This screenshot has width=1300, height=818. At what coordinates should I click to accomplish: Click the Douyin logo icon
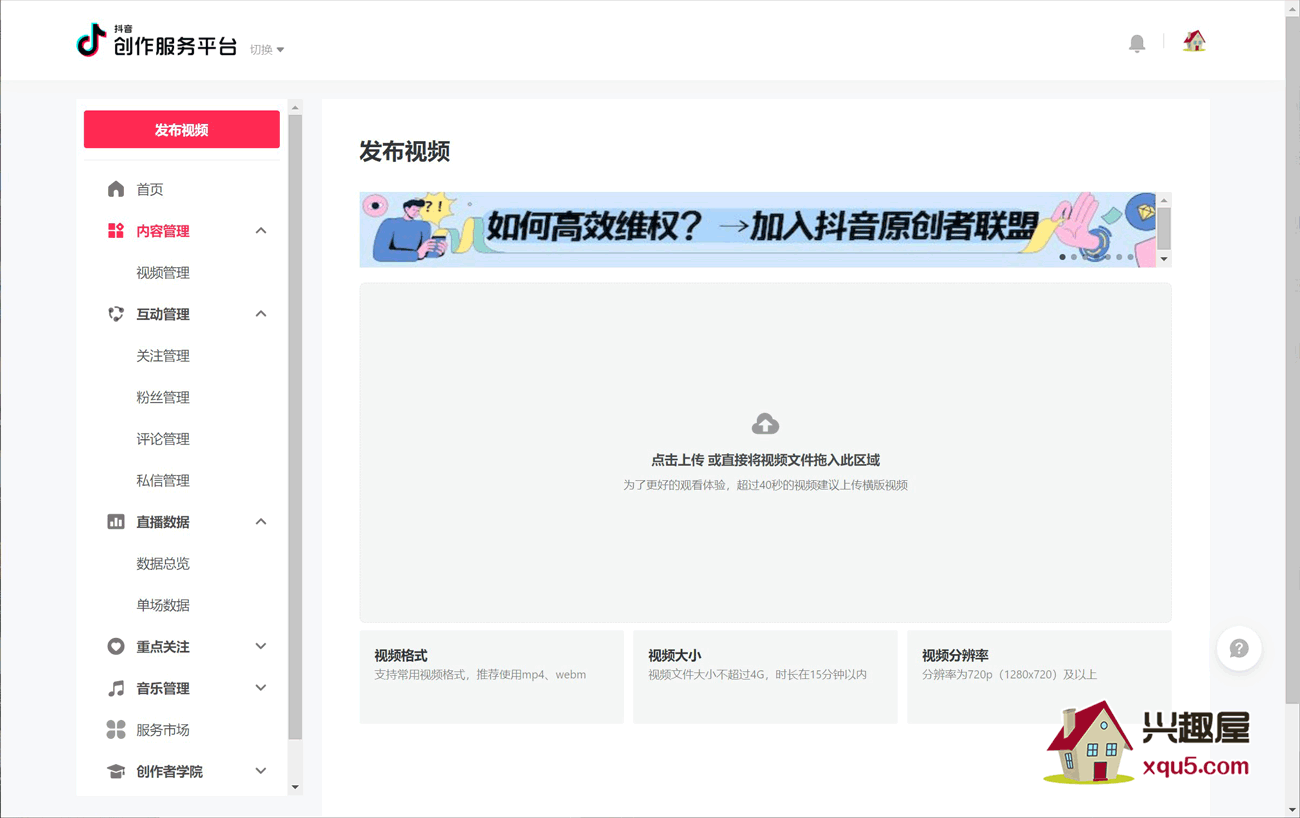91,40
